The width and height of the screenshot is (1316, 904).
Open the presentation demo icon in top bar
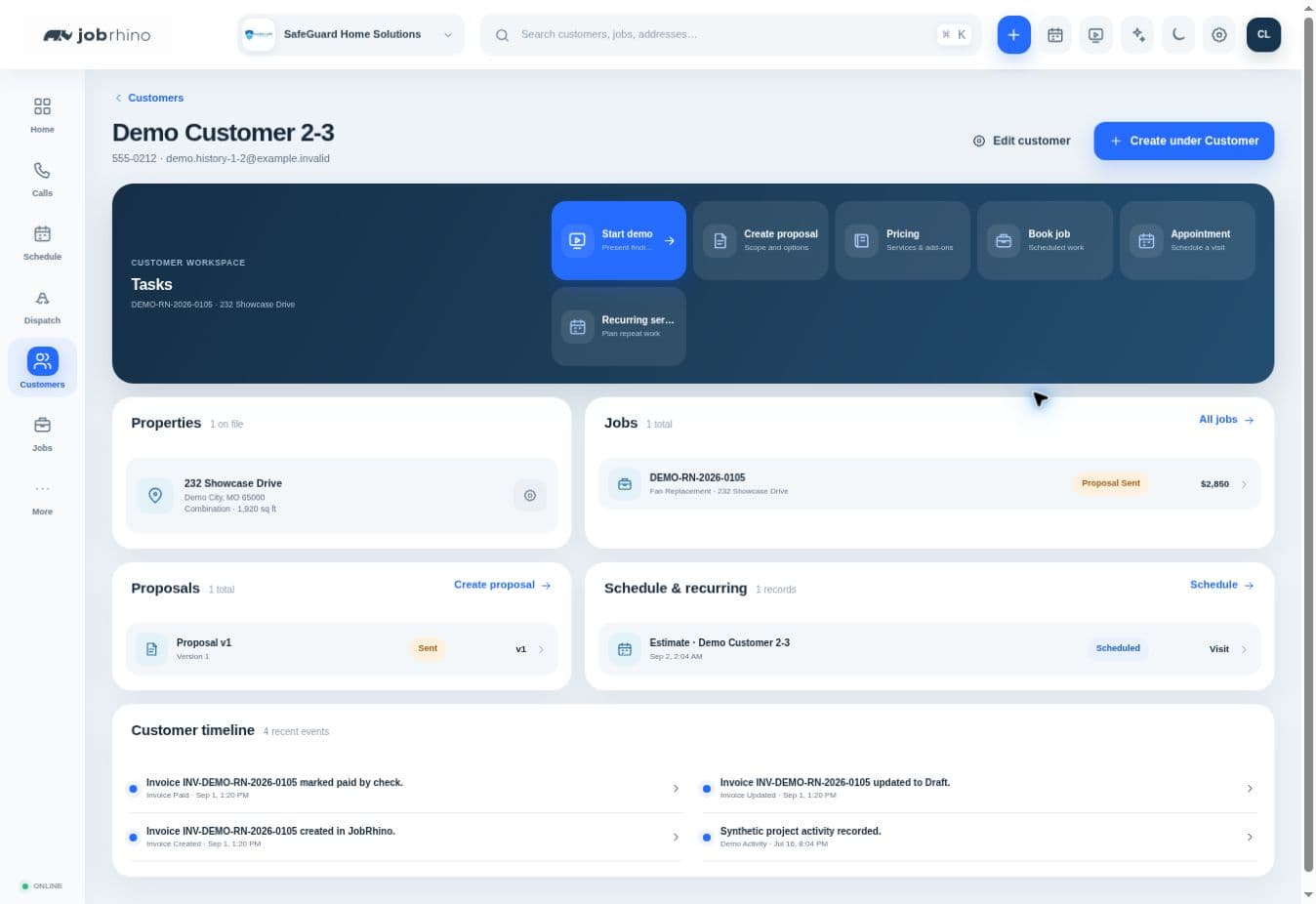point(1096,35)
